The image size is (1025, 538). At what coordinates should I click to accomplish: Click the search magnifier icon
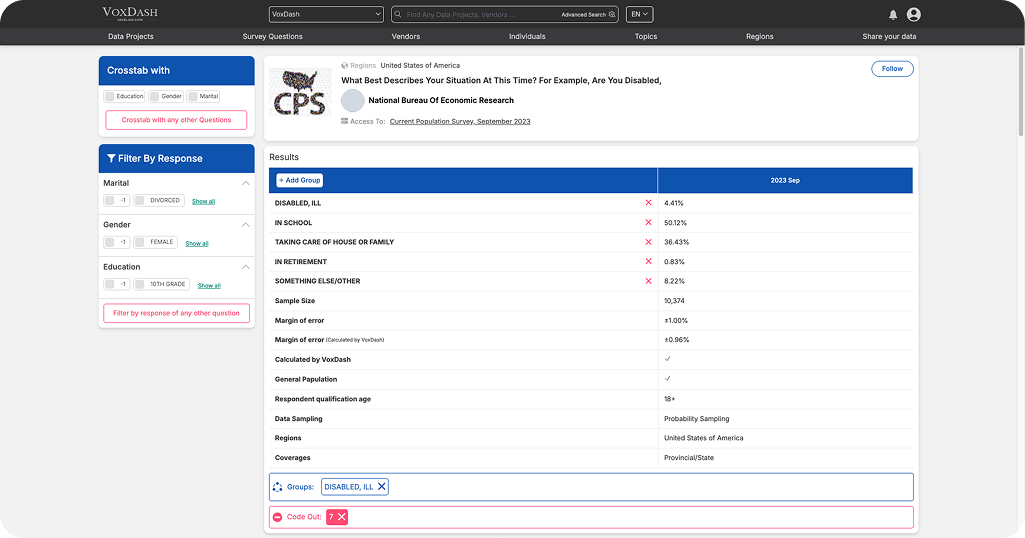pos(397,14)
